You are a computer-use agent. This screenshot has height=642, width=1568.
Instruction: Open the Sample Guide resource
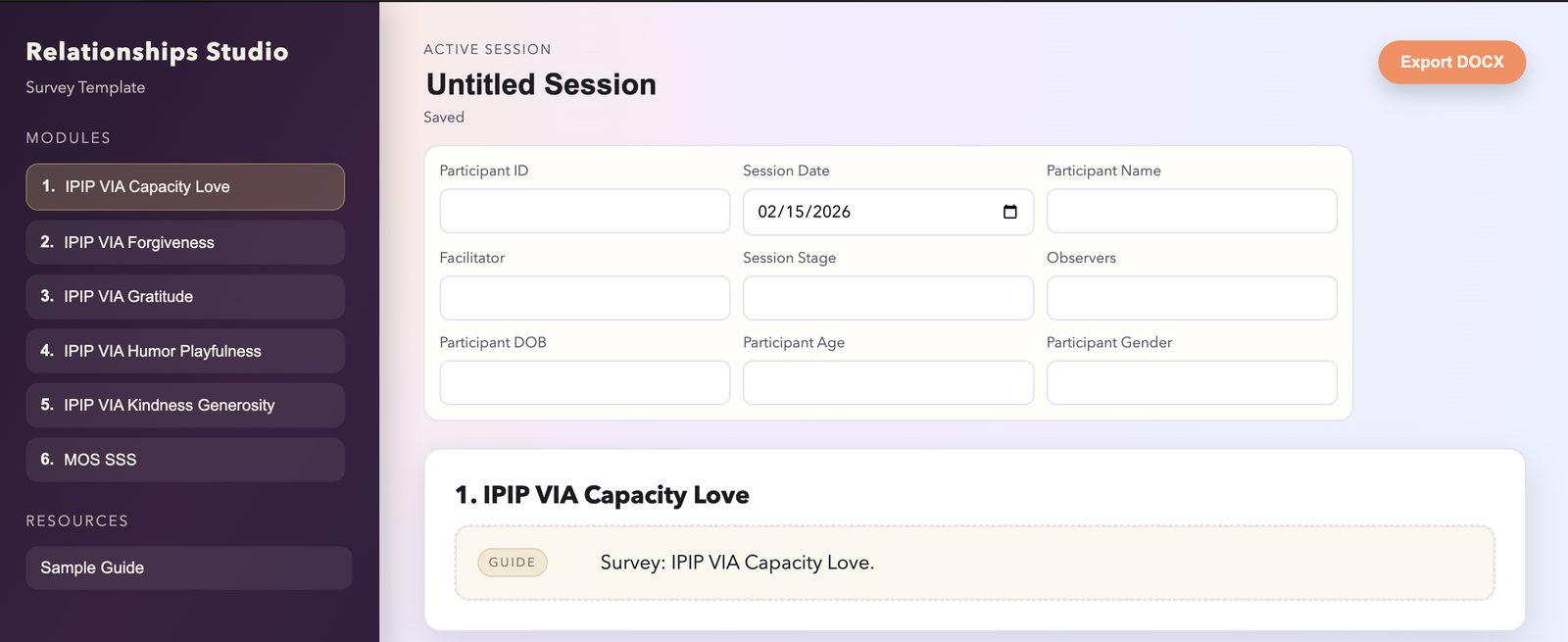188,568
